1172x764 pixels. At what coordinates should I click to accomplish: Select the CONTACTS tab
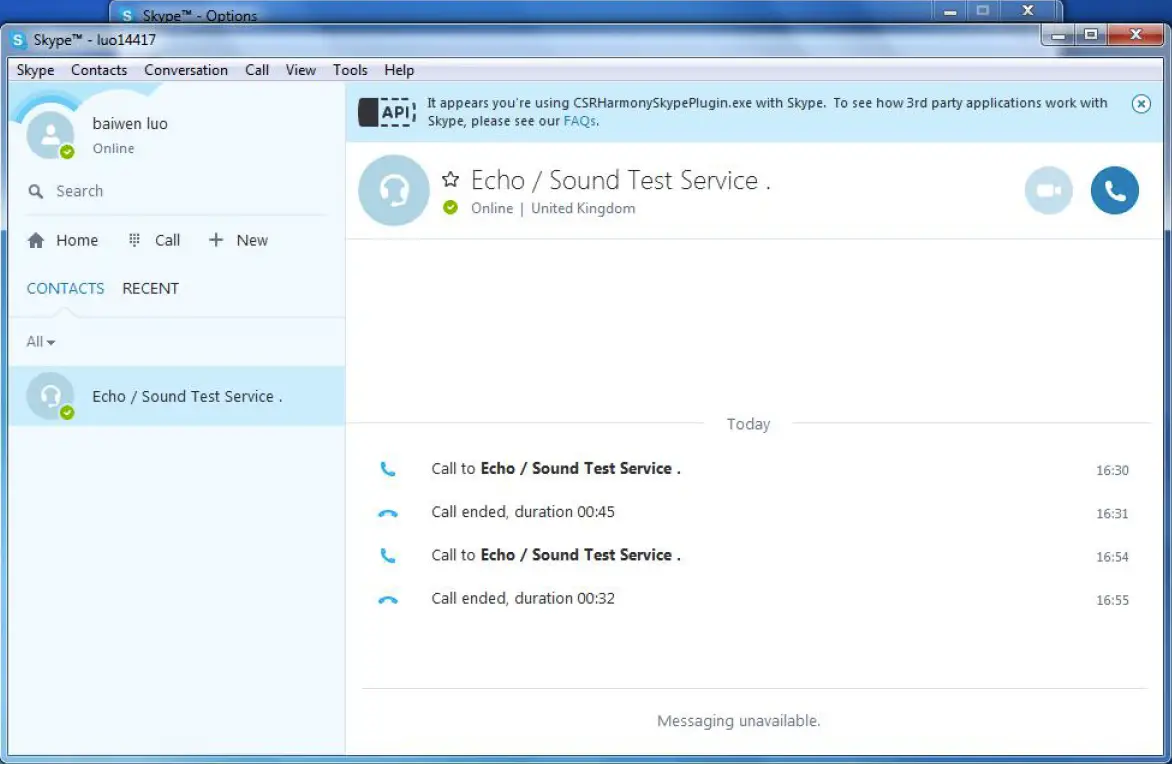(65, 288)
